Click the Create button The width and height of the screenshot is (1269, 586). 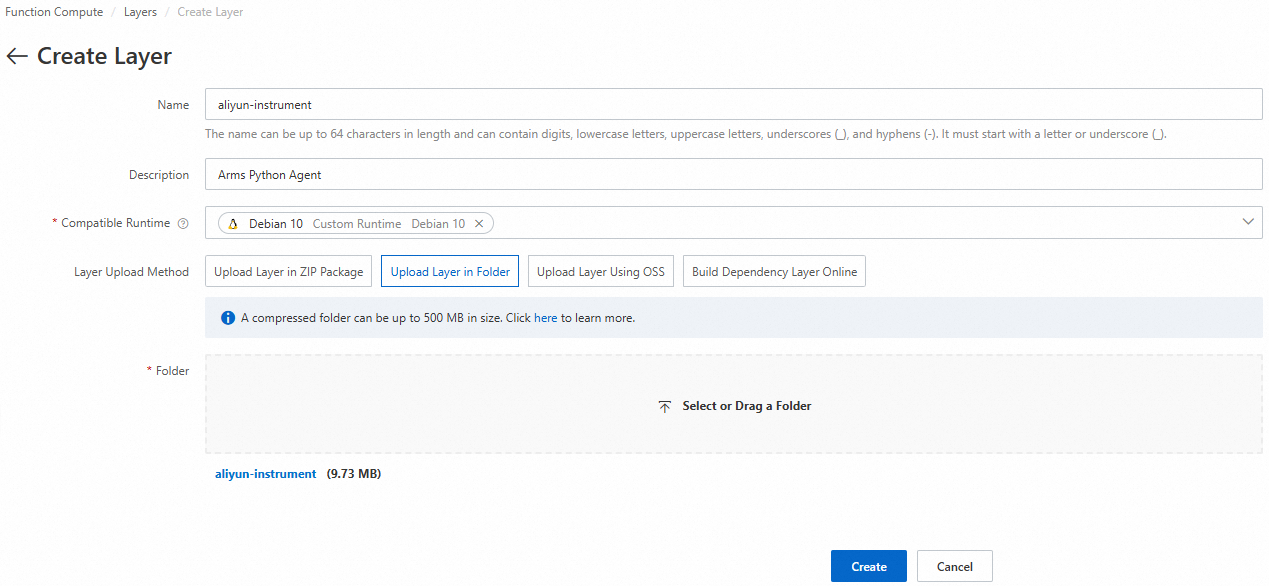coord(869,566)
